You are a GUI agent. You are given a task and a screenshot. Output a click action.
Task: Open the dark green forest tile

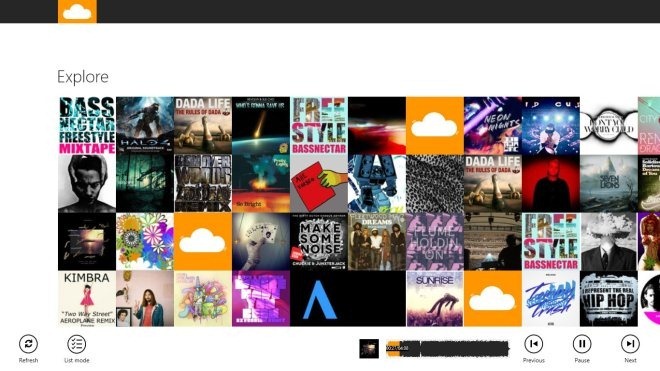(145, 184)
